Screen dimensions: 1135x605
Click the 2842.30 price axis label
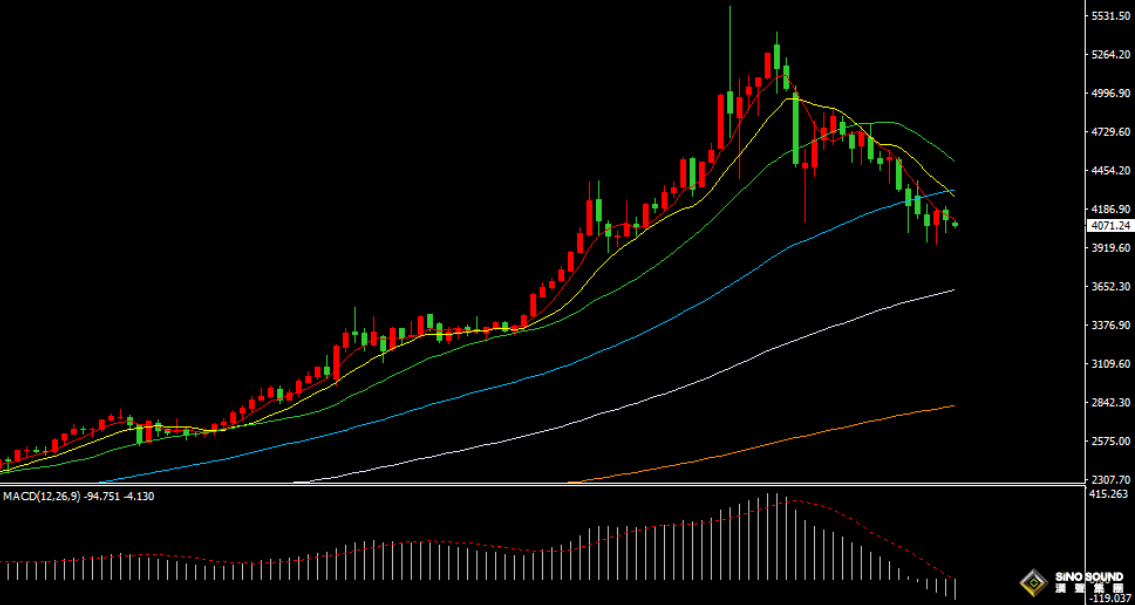coord(1110,402)
